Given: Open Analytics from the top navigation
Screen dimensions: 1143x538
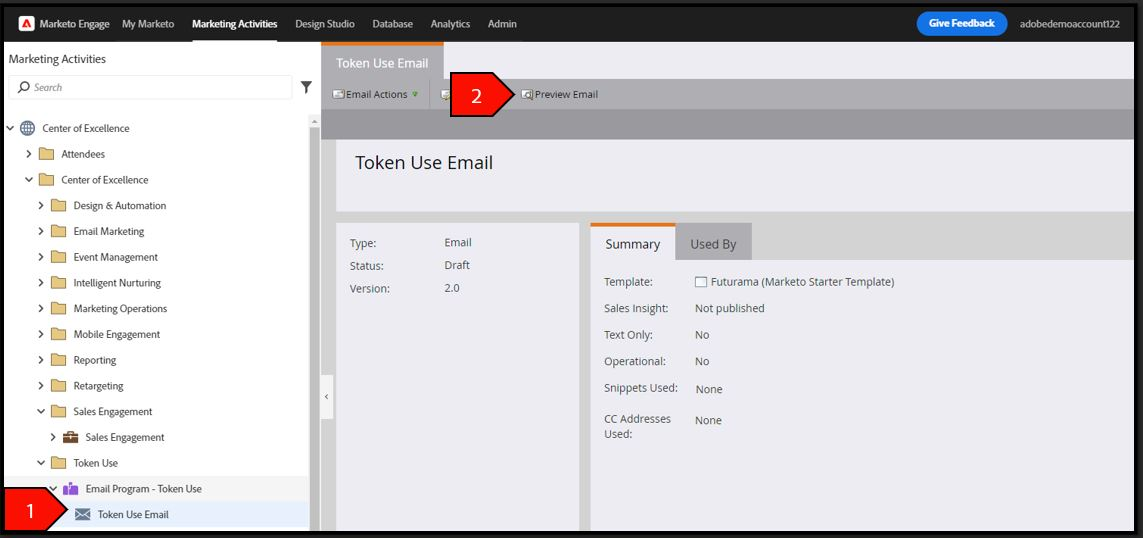Looking at the screenshot, I should click(450, 24).
